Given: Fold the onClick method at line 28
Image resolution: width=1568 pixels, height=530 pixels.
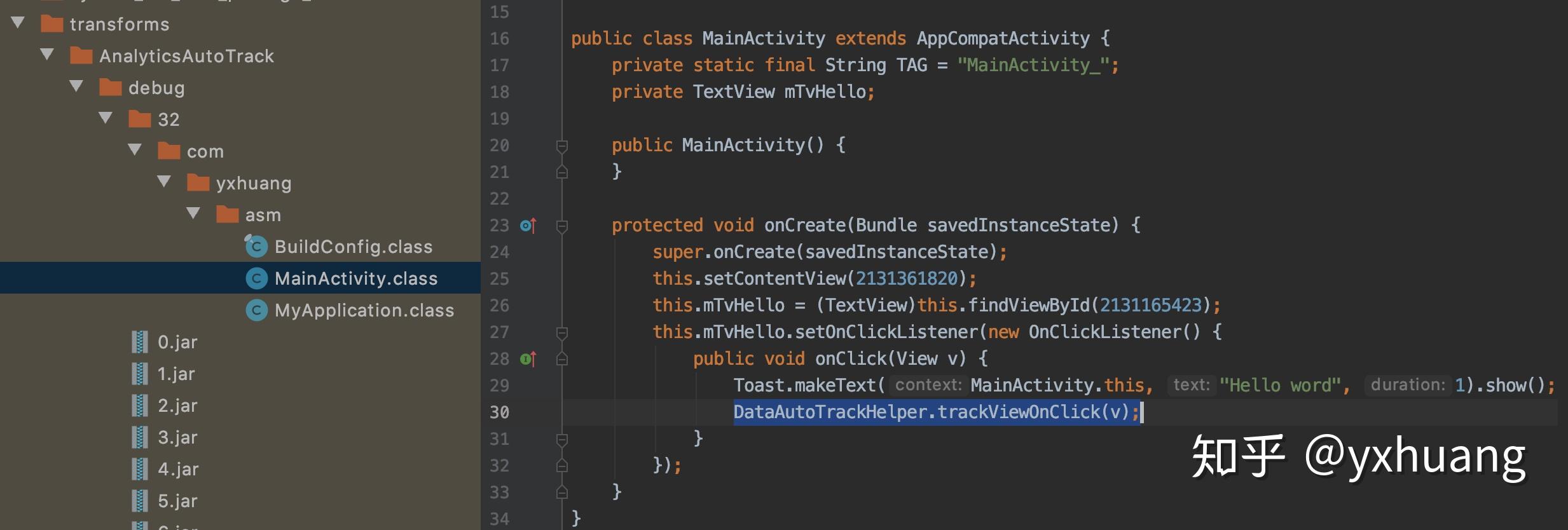Looking at the screenshot, I should point(561,359).
